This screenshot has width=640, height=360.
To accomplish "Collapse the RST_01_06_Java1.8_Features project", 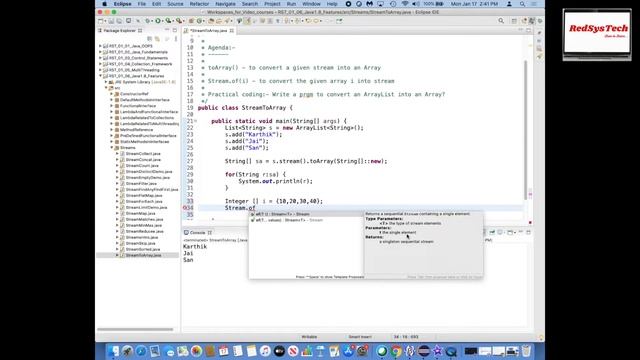I will click(x=100, y=76).
